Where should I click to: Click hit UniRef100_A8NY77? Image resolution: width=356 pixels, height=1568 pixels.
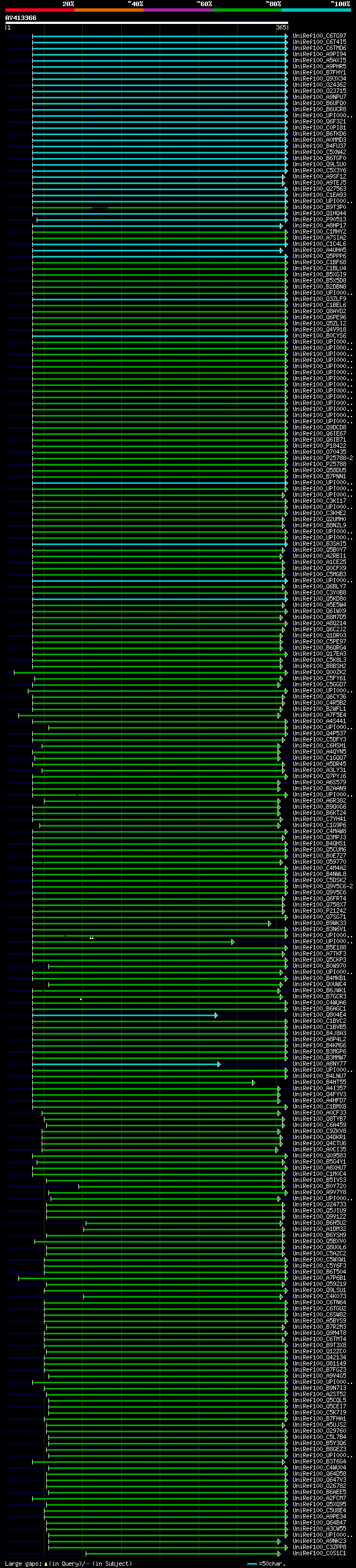click(319, 1064)
